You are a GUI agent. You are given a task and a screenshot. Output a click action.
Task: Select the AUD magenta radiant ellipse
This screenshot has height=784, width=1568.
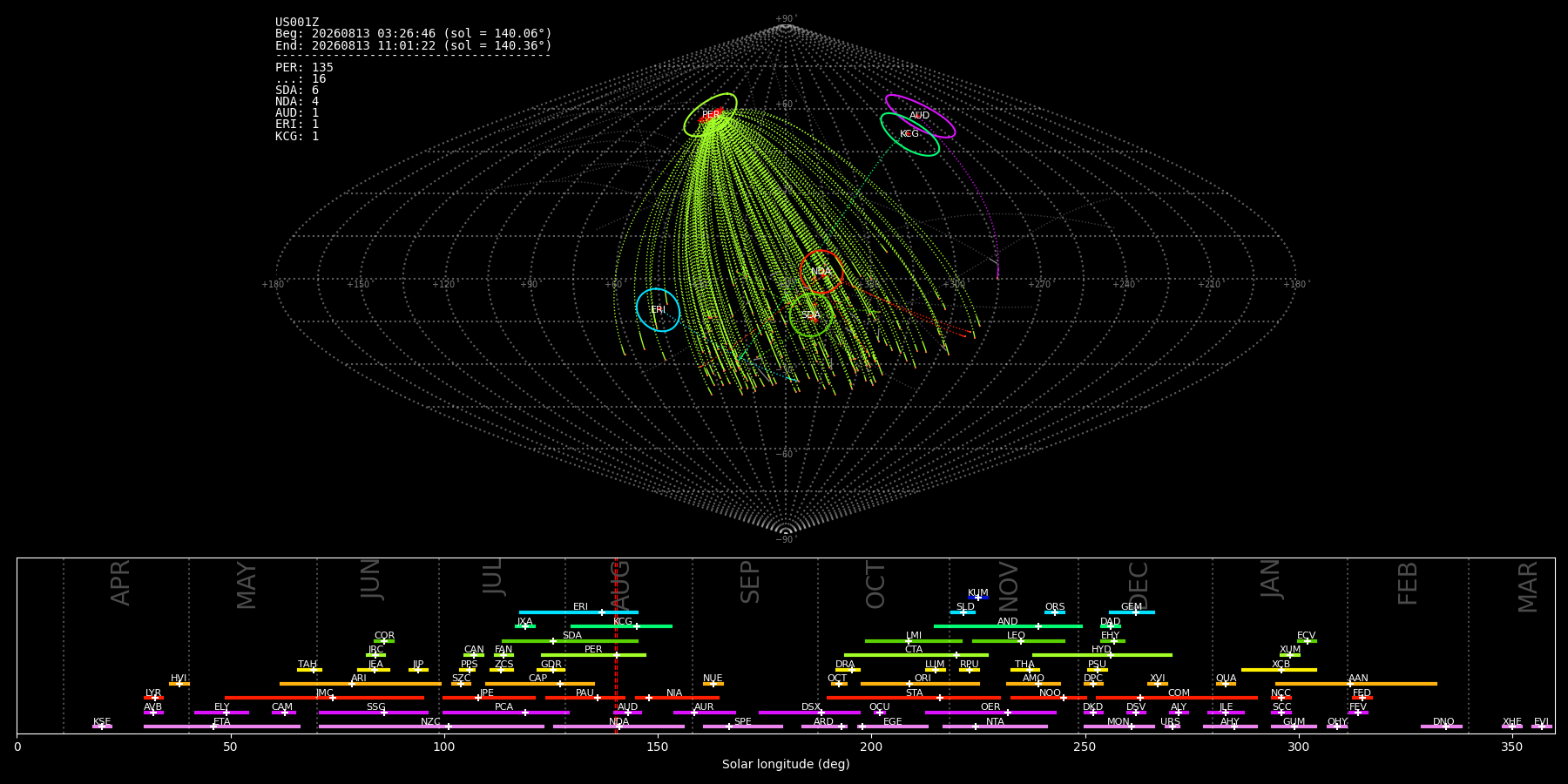tap(920, 116)
